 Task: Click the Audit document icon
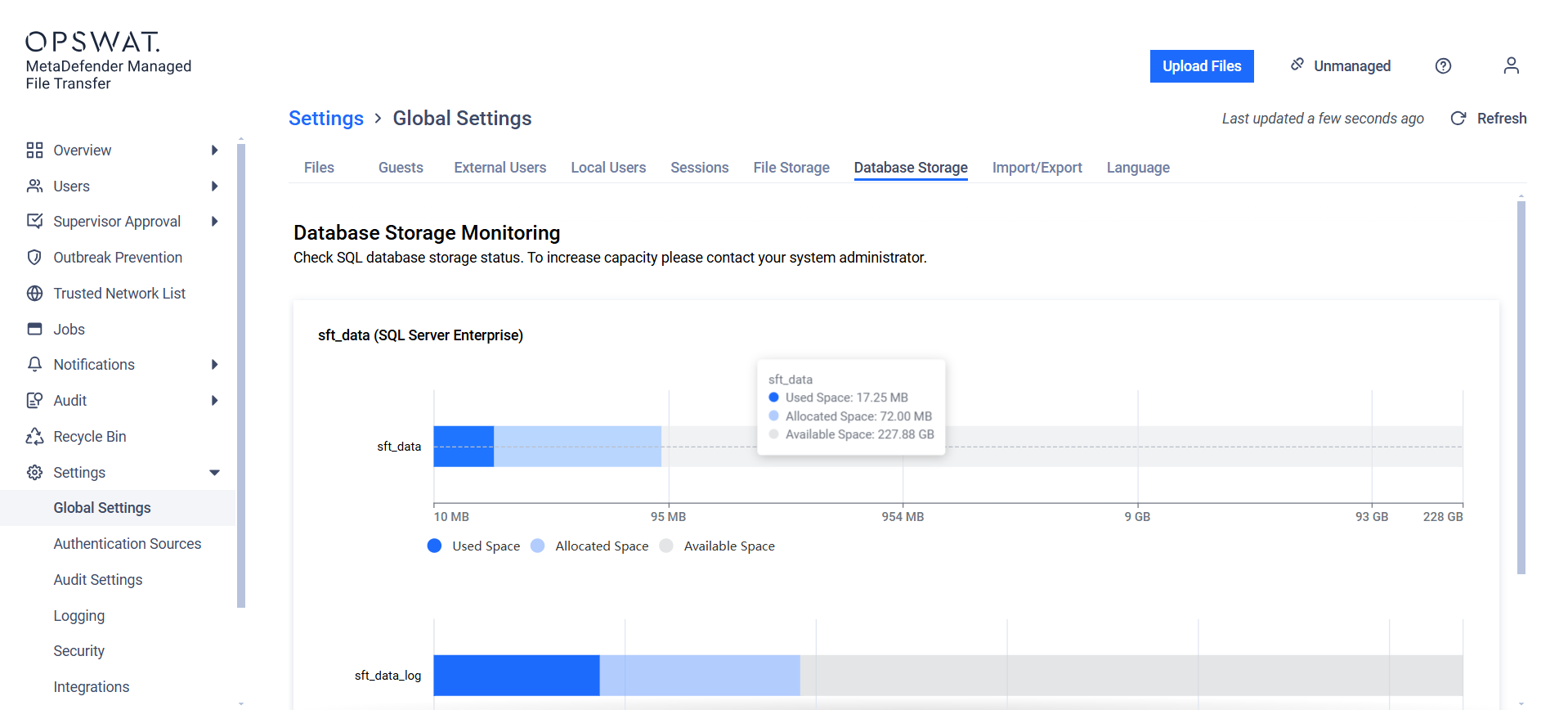34,401
